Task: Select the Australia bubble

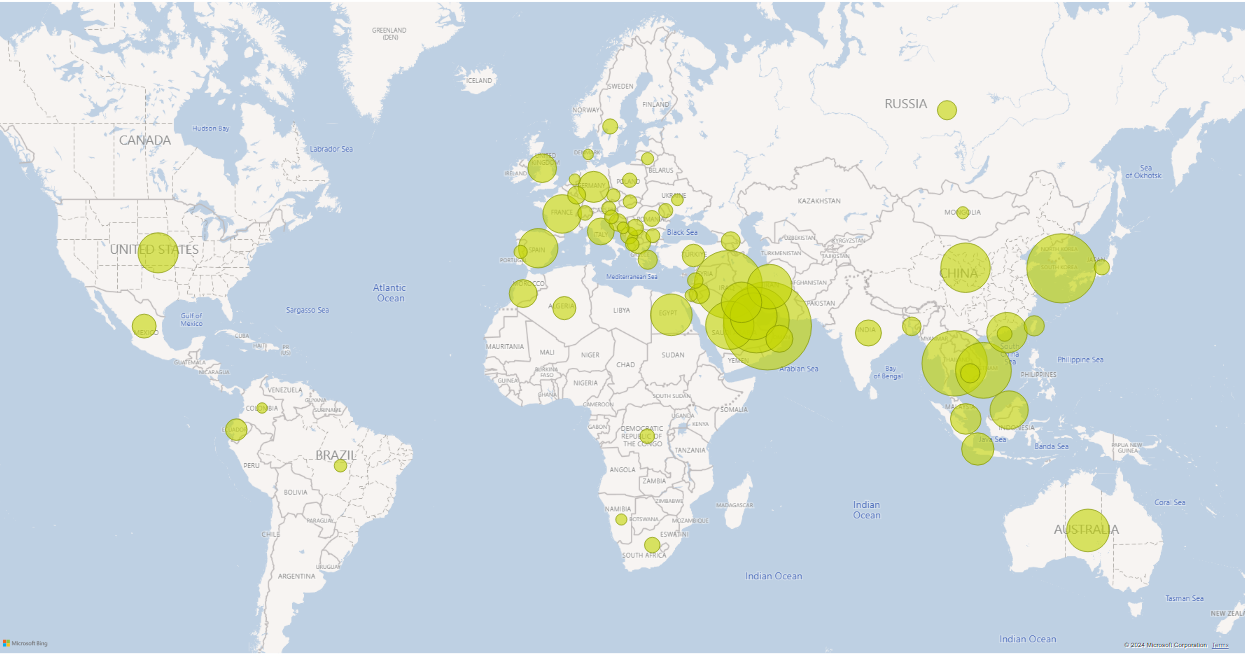Action: pyautogui.click(x=1088, y=530)
